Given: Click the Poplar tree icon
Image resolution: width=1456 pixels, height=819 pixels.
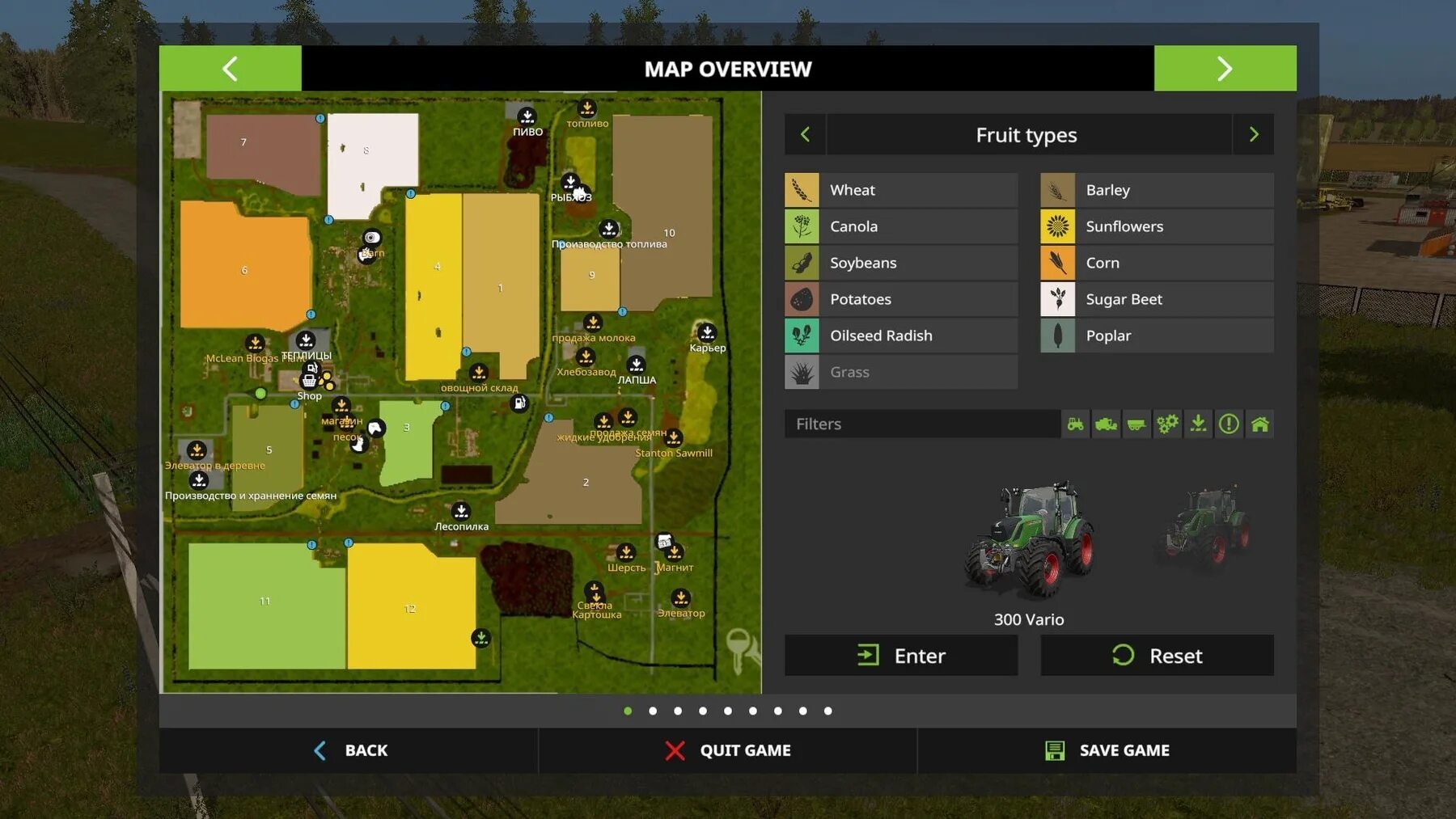Looking at the screenshot, I should coord(1057,336).
